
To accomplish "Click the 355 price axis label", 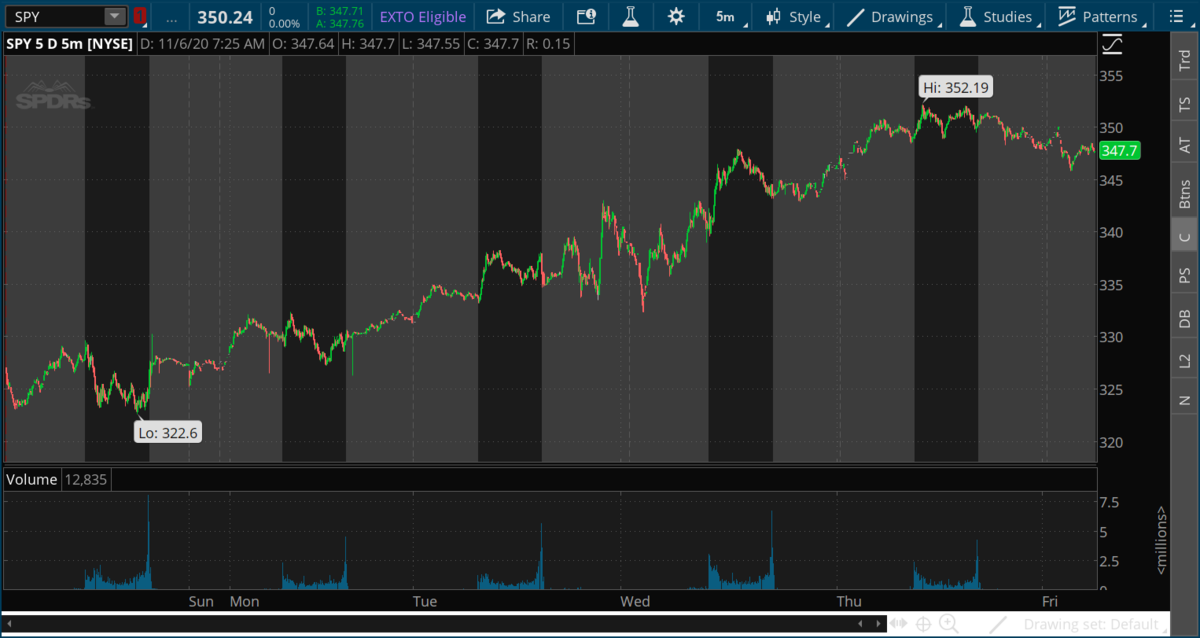I will [x=1112, y=76].
